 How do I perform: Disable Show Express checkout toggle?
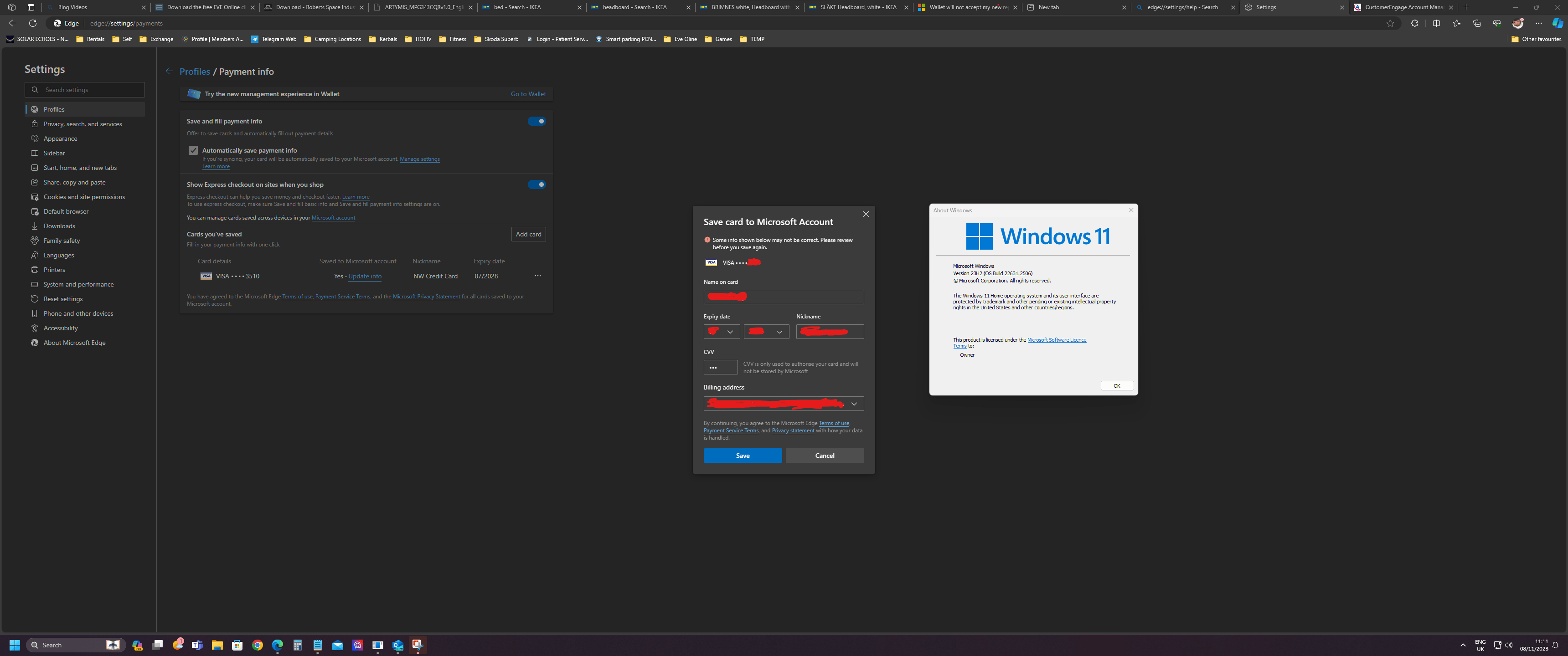(x=536, y=184)
